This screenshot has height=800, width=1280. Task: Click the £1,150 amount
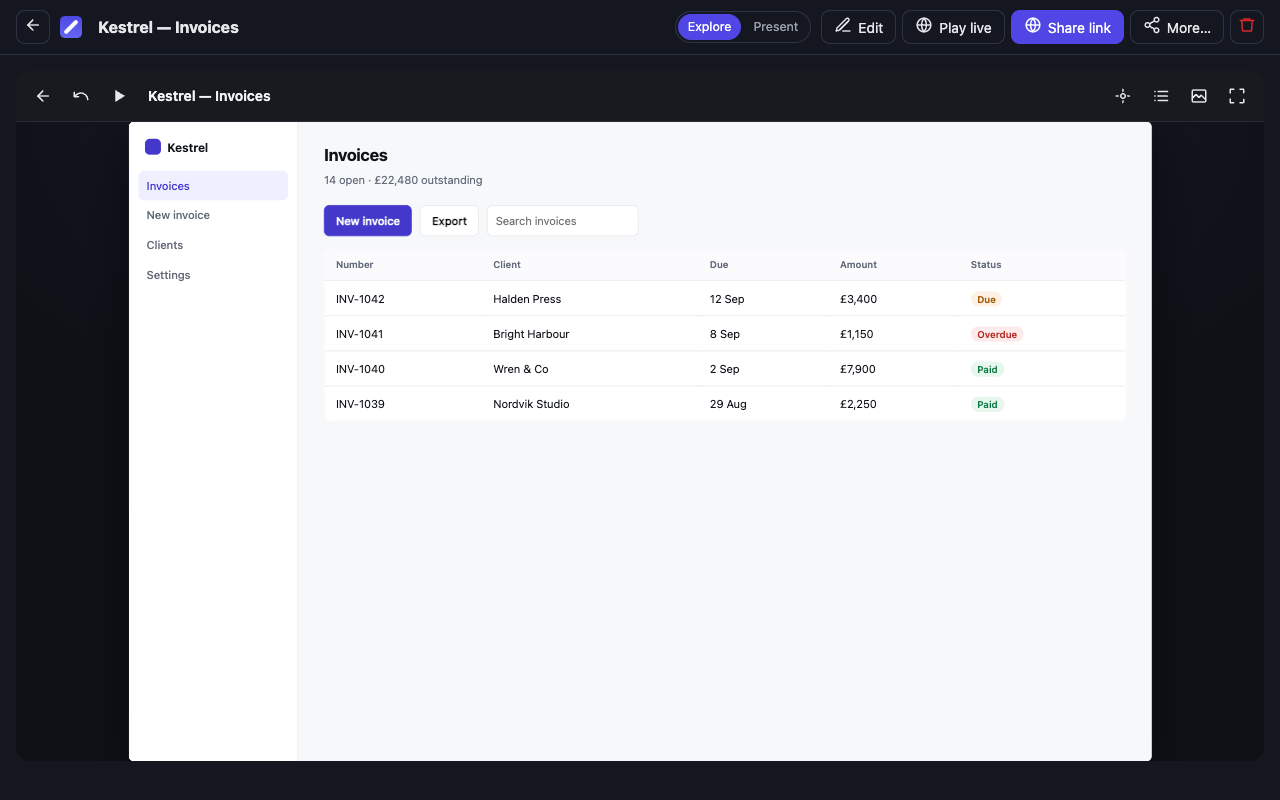click(x=857, y=334)
